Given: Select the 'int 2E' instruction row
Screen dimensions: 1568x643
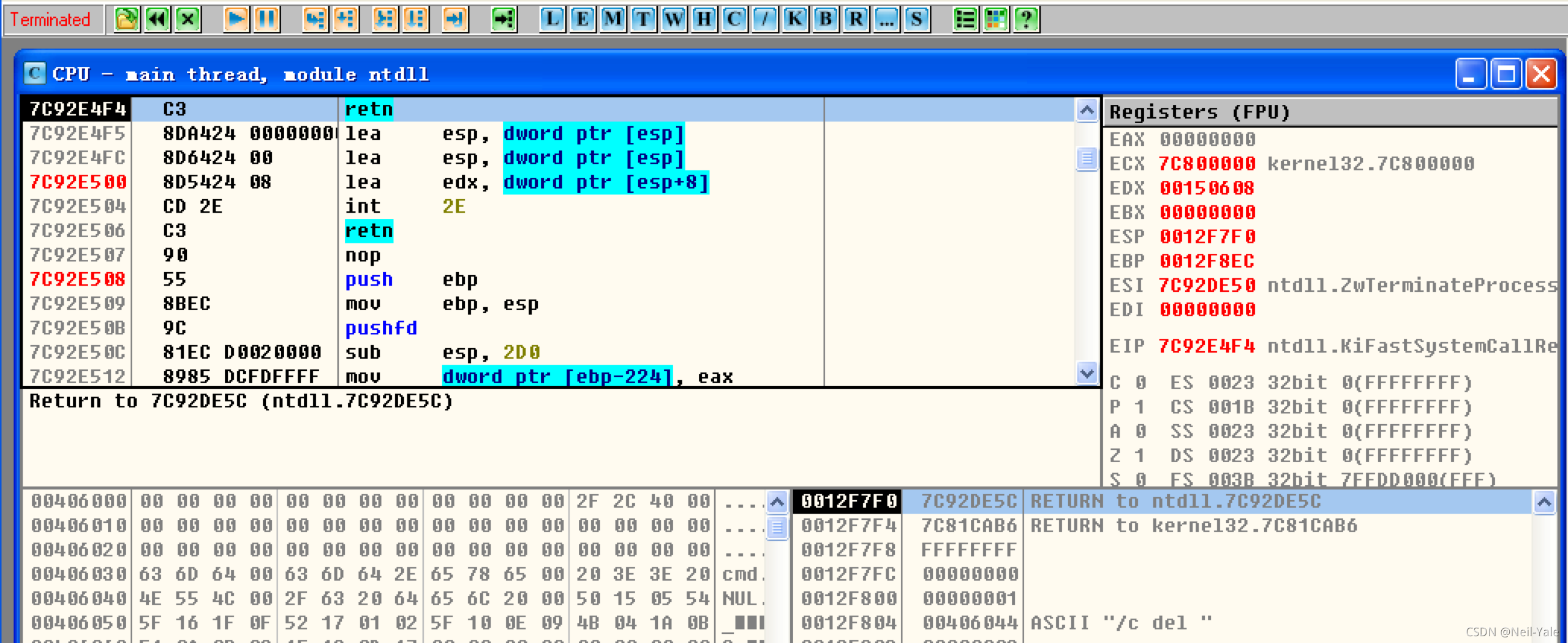Looking at the screenshot, I should point(548,207).
